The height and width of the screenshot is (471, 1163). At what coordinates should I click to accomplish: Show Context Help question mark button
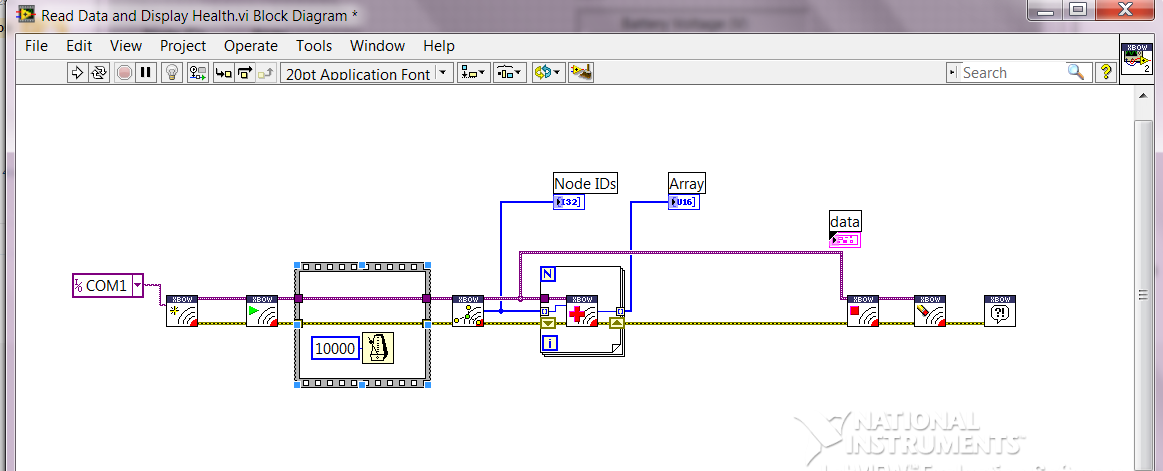(1106, 73)
